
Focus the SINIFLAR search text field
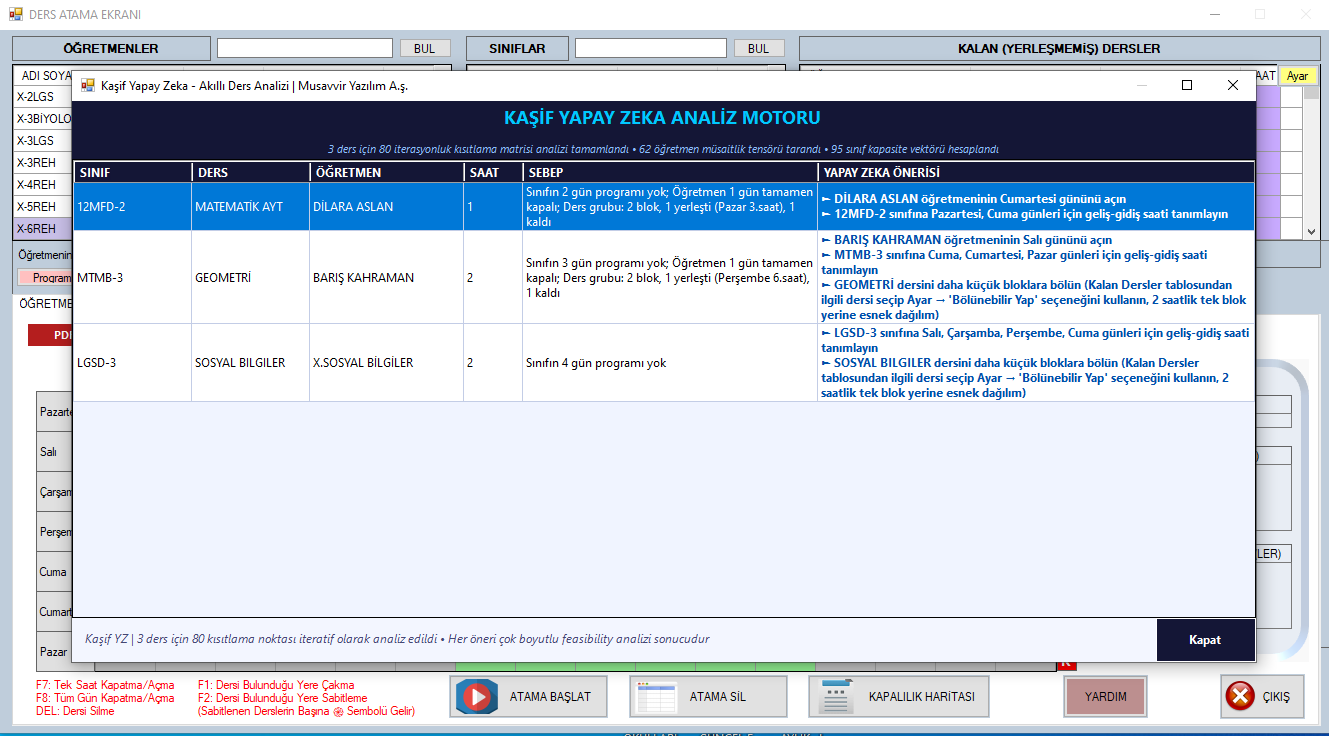click(651, 48)
